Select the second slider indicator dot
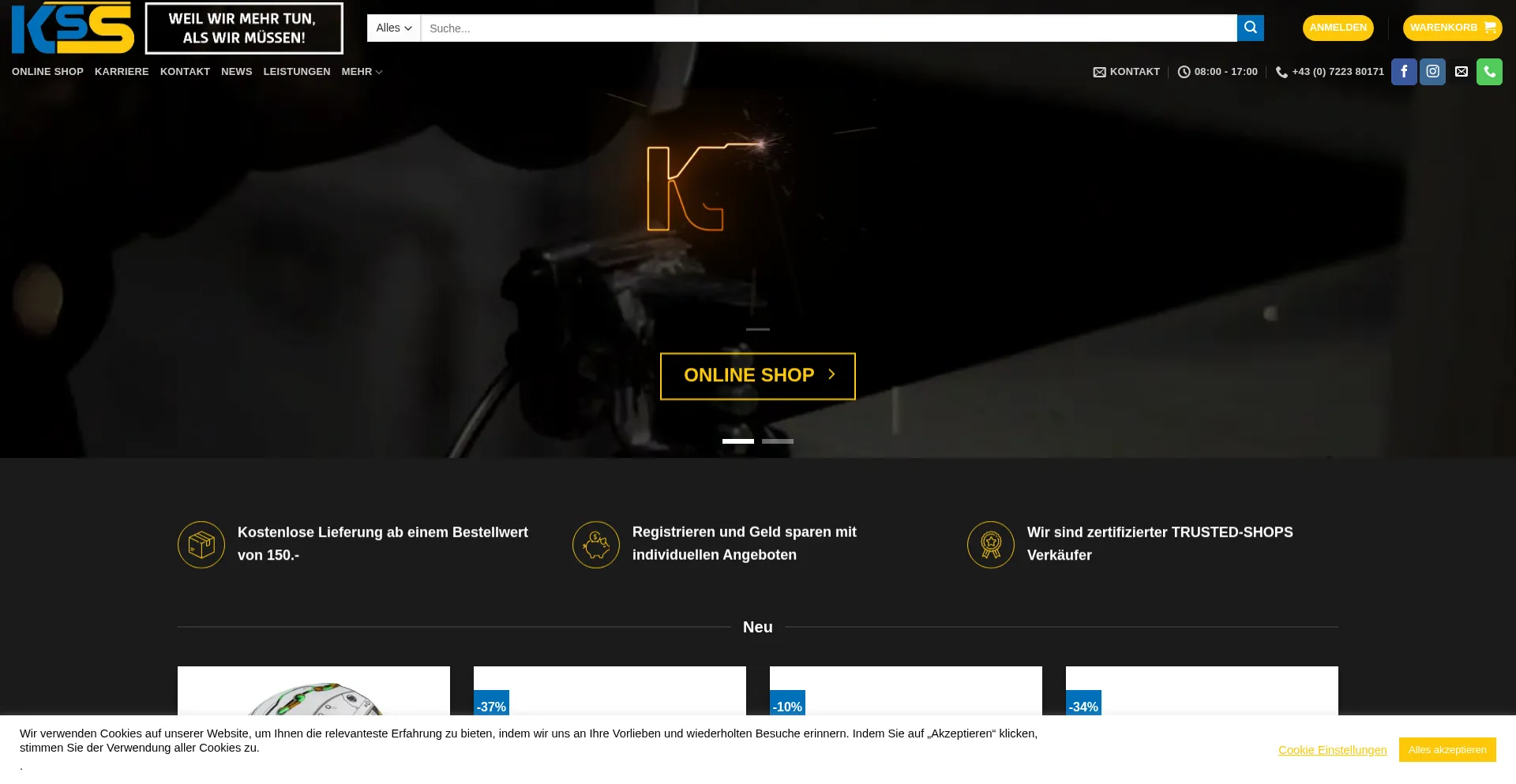Viewport: 1516px width, 784px height. (x=778, y=441)
